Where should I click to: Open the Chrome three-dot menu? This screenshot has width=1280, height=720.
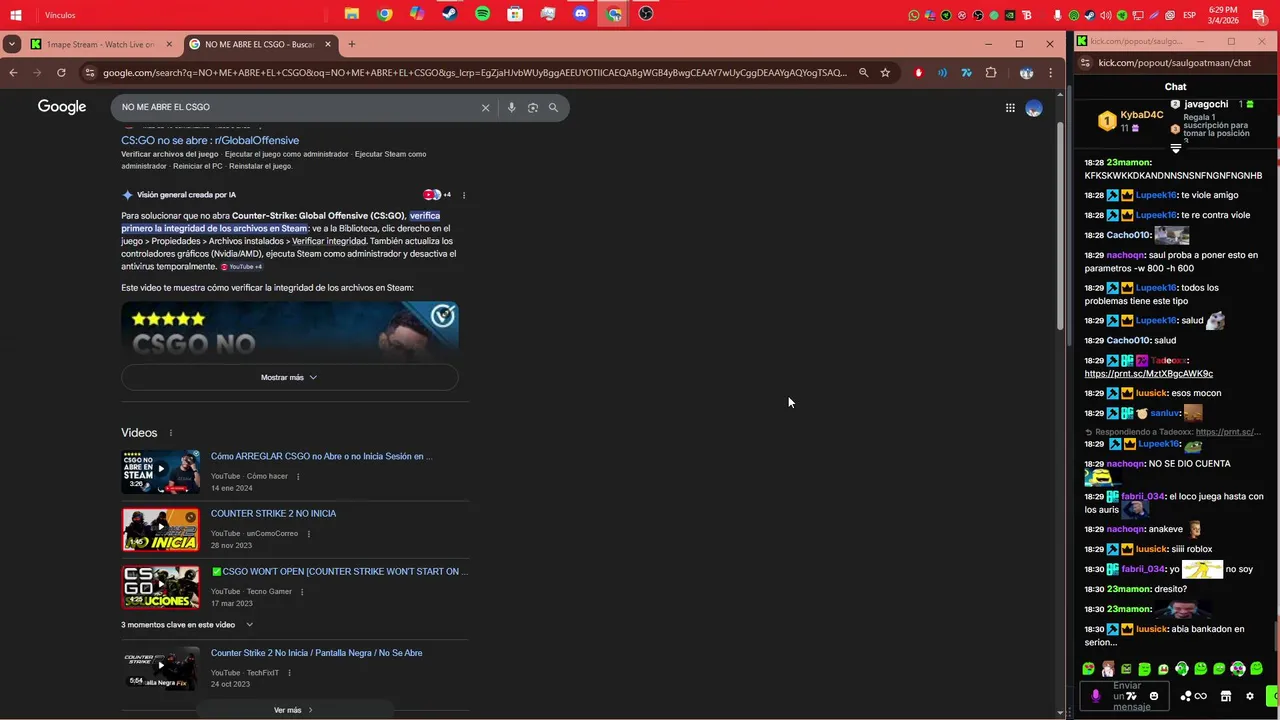pos(1050,73)
